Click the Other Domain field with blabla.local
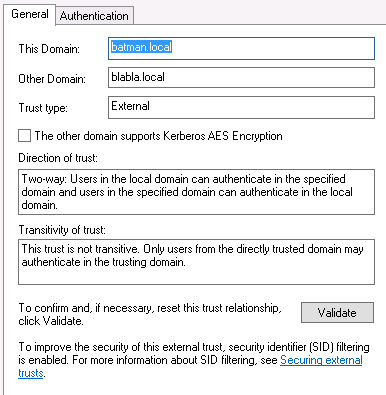 241,78
